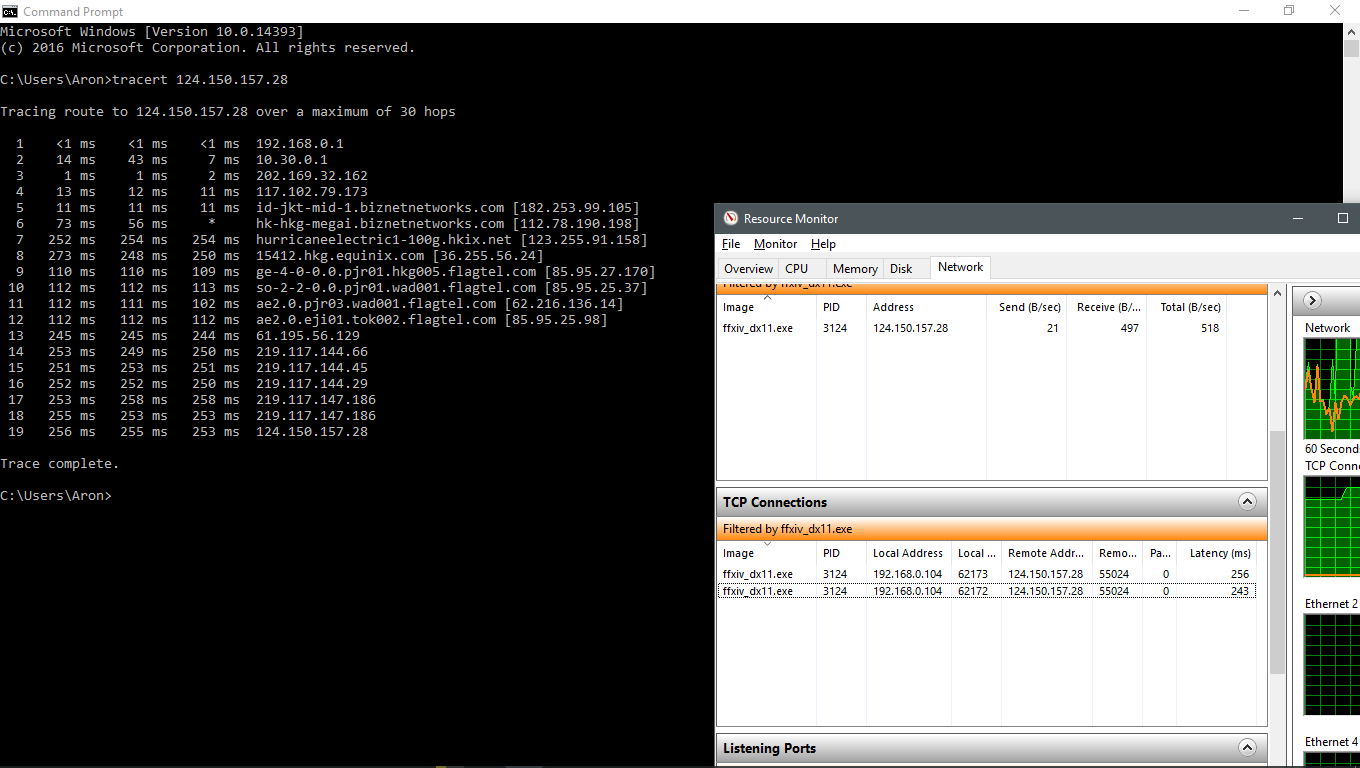The image size is (1360, 768).
Task: Minimize the Command Prompt window
Action: pyautogui.click(x=1243, y=11)
